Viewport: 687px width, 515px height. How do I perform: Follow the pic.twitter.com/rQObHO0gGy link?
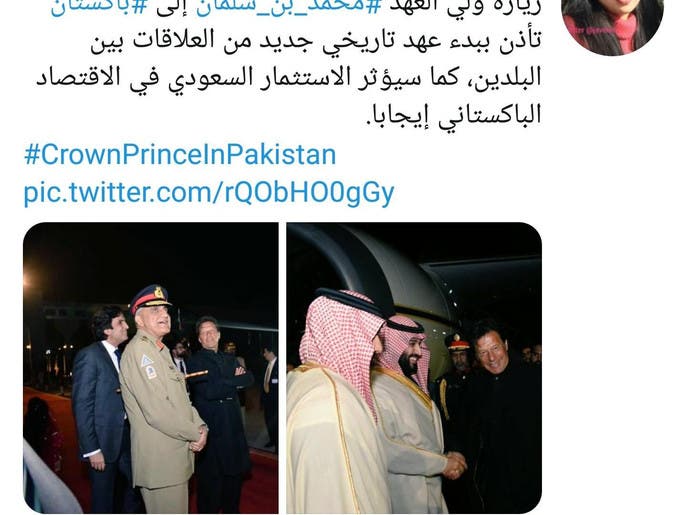(209, 192)
